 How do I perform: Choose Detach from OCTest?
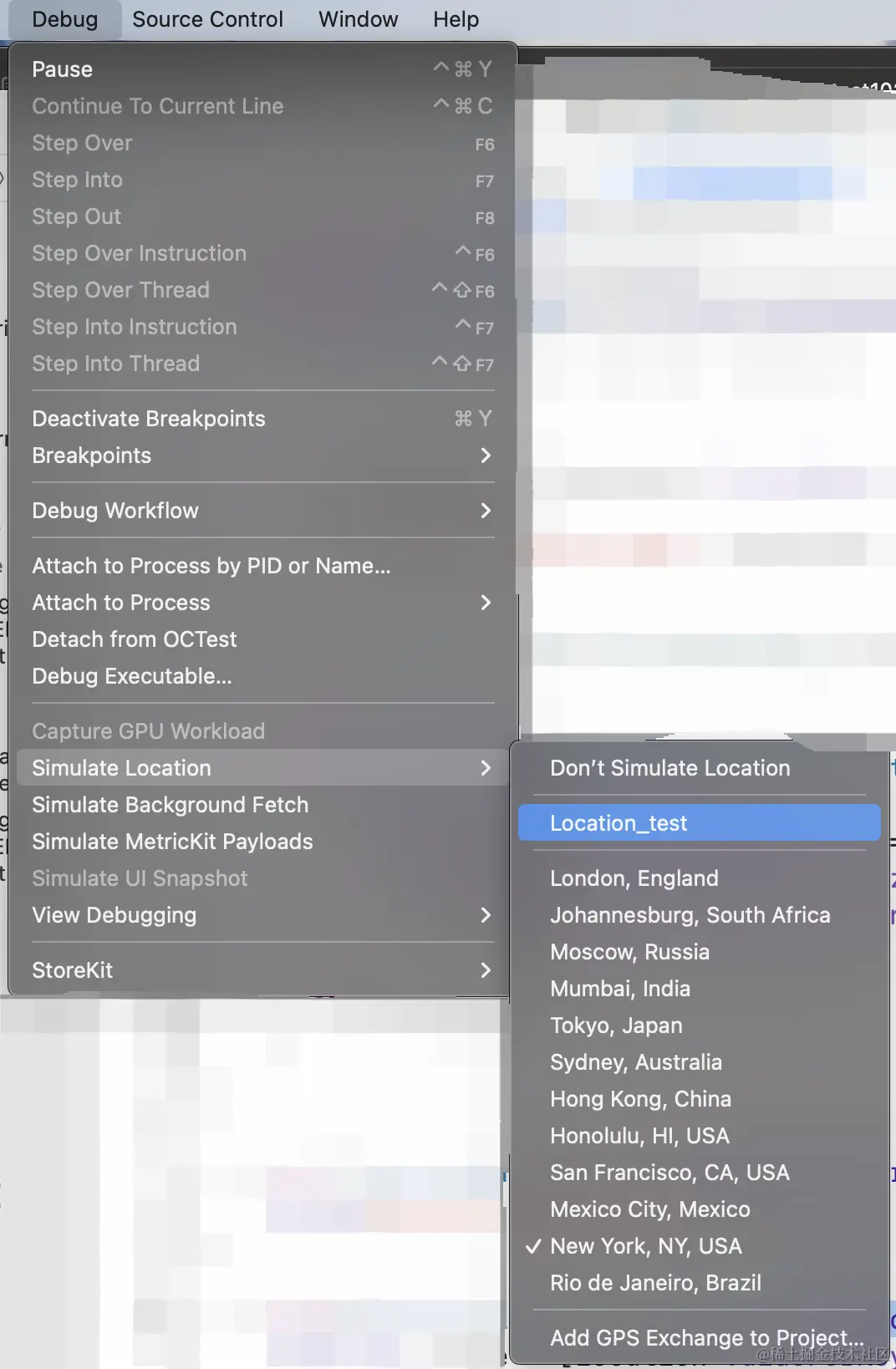pyautogui.click(x=262, y=639)
